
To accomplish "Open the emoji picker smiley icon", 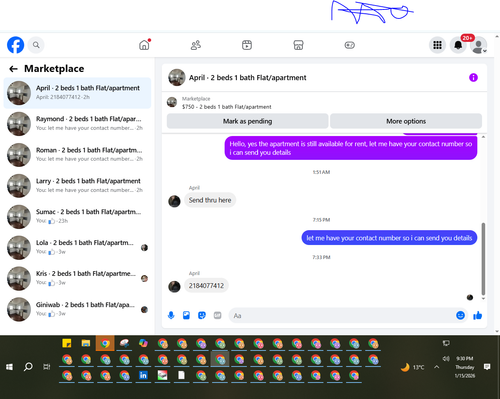I will pos(460,315).
